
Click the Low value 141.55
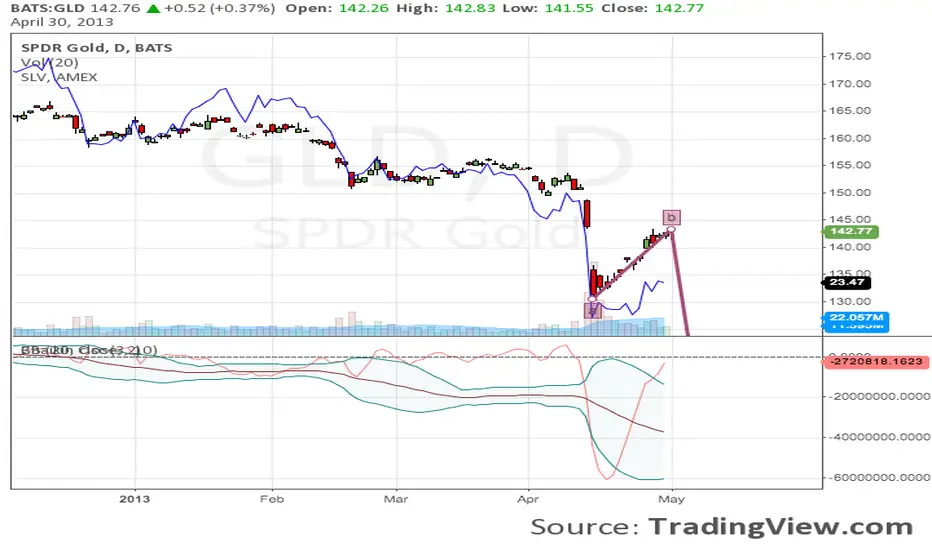(x=569, y=8)
